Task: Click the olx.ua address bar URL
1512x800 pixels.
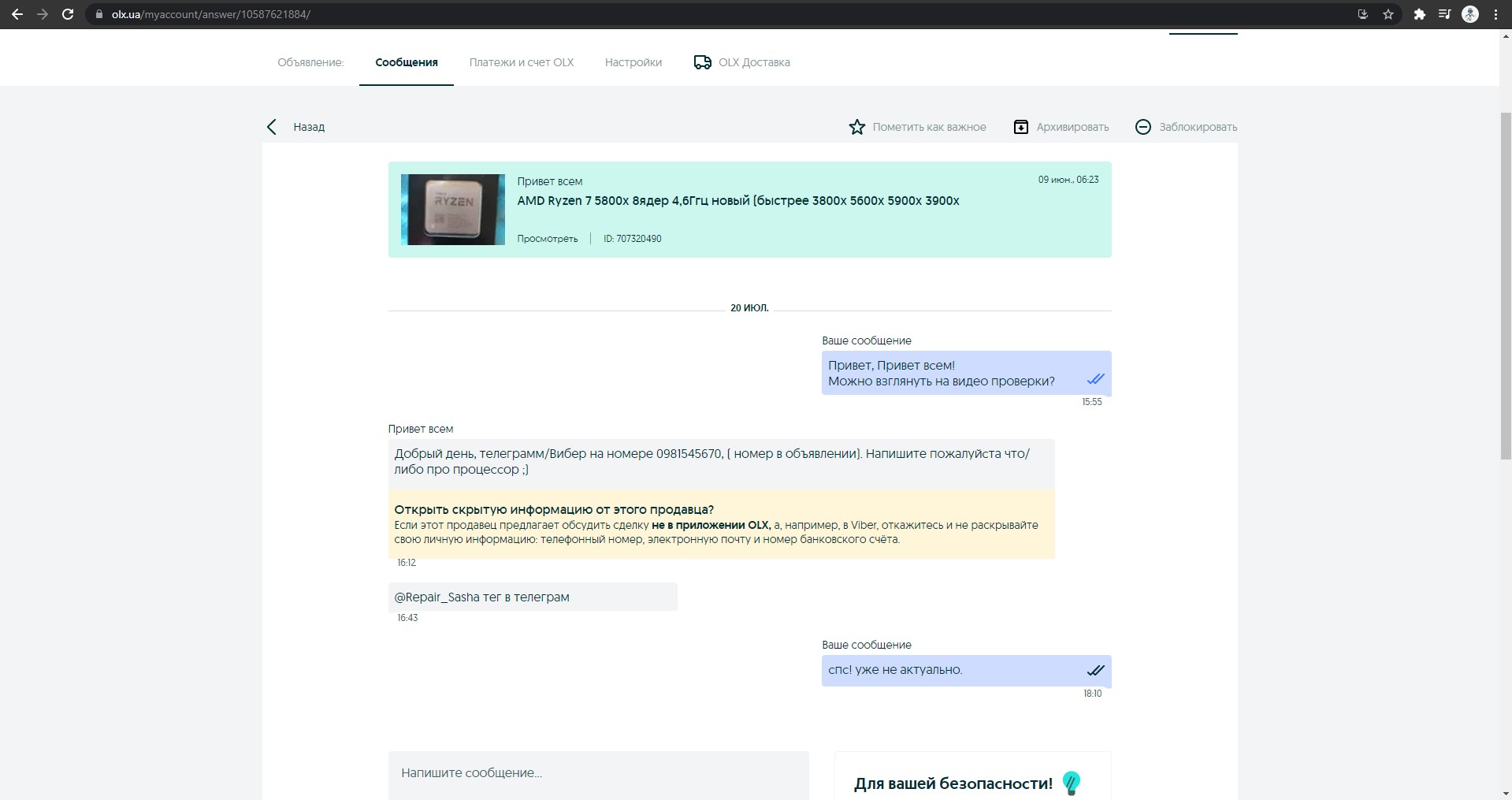Action: click(x=210, y=14)
